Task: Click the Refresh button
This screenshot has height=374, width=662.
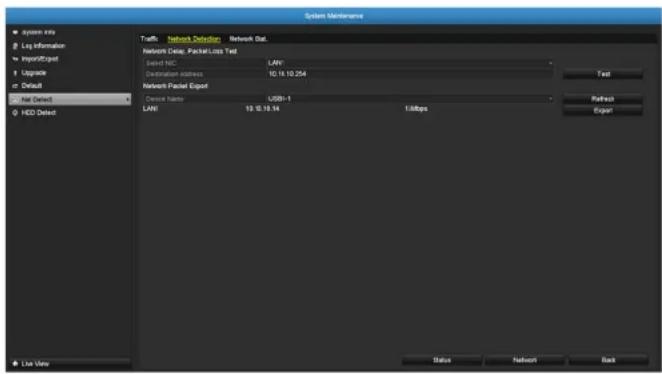Action: (x=603, y=99)
